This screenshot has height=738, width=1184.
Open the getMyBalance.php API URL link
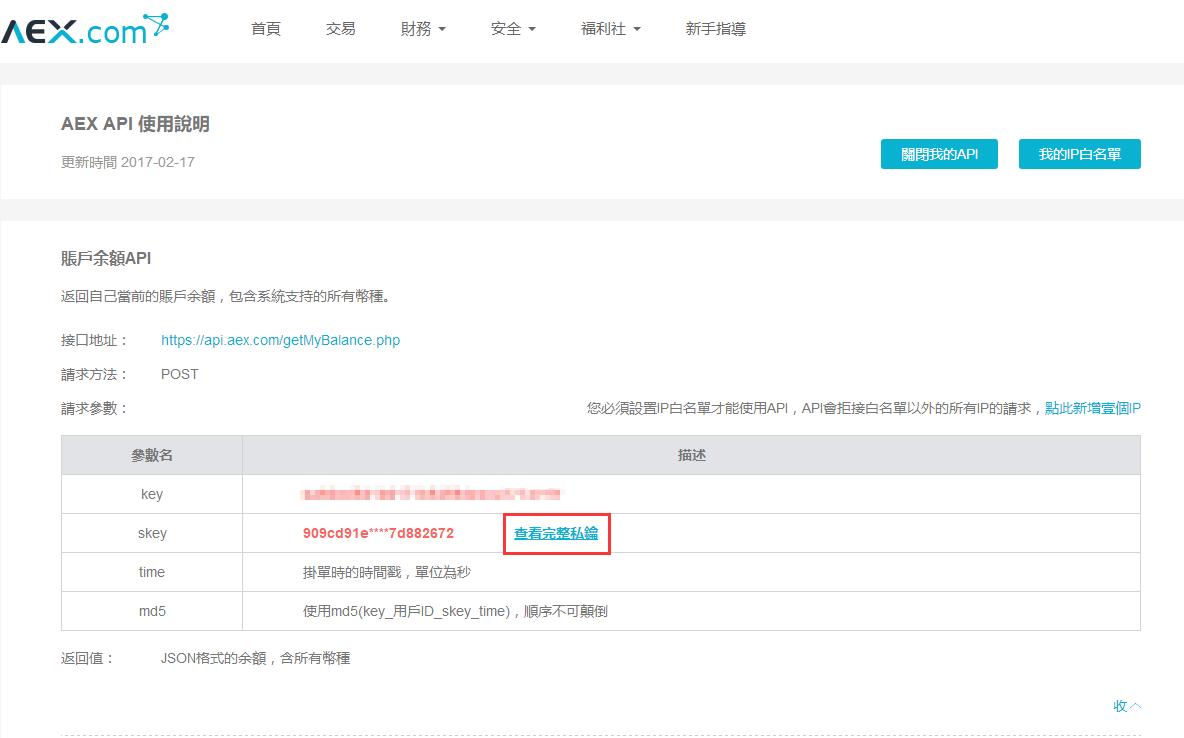[280, 340]
